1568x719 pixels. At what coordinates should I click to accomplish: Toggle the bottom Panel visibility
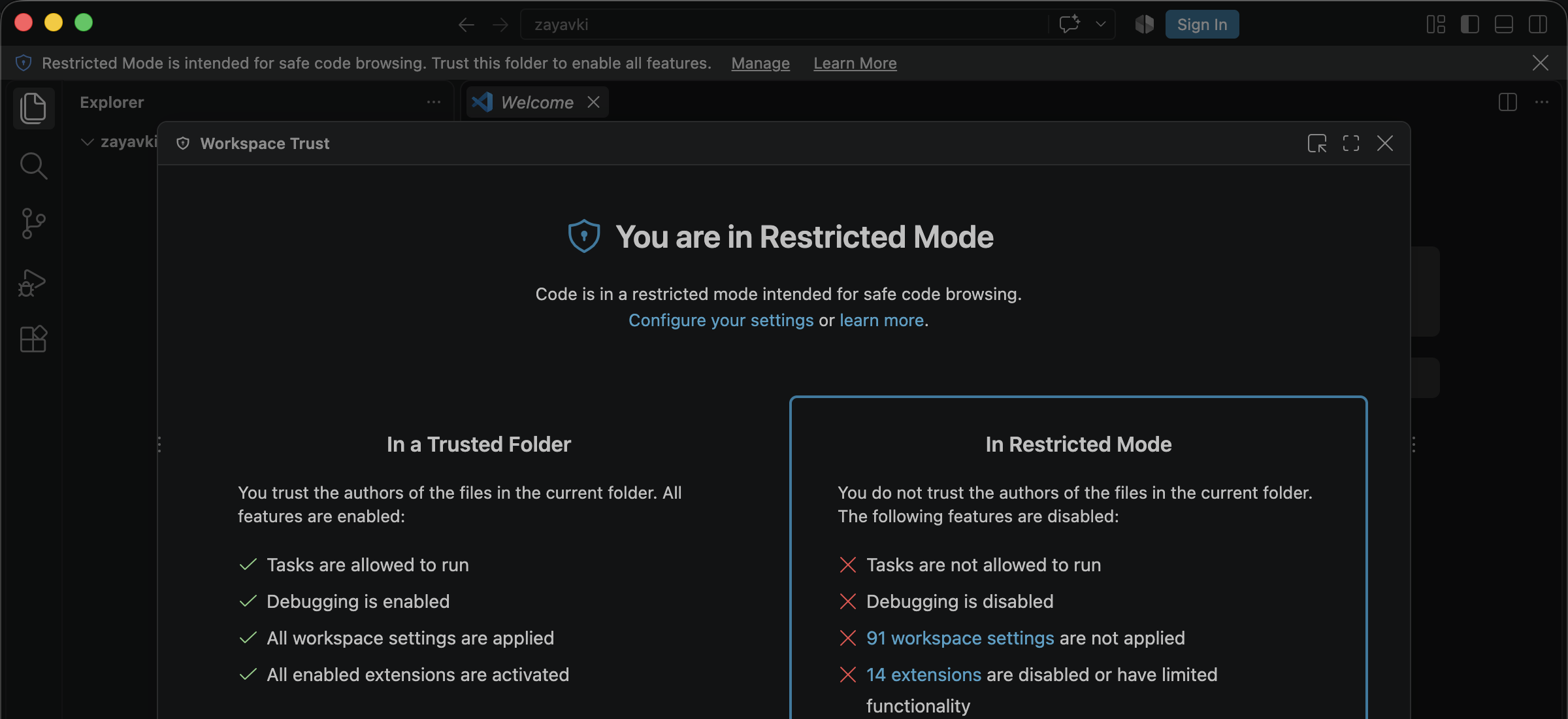pyautogui.click(x=1504, y=24)
